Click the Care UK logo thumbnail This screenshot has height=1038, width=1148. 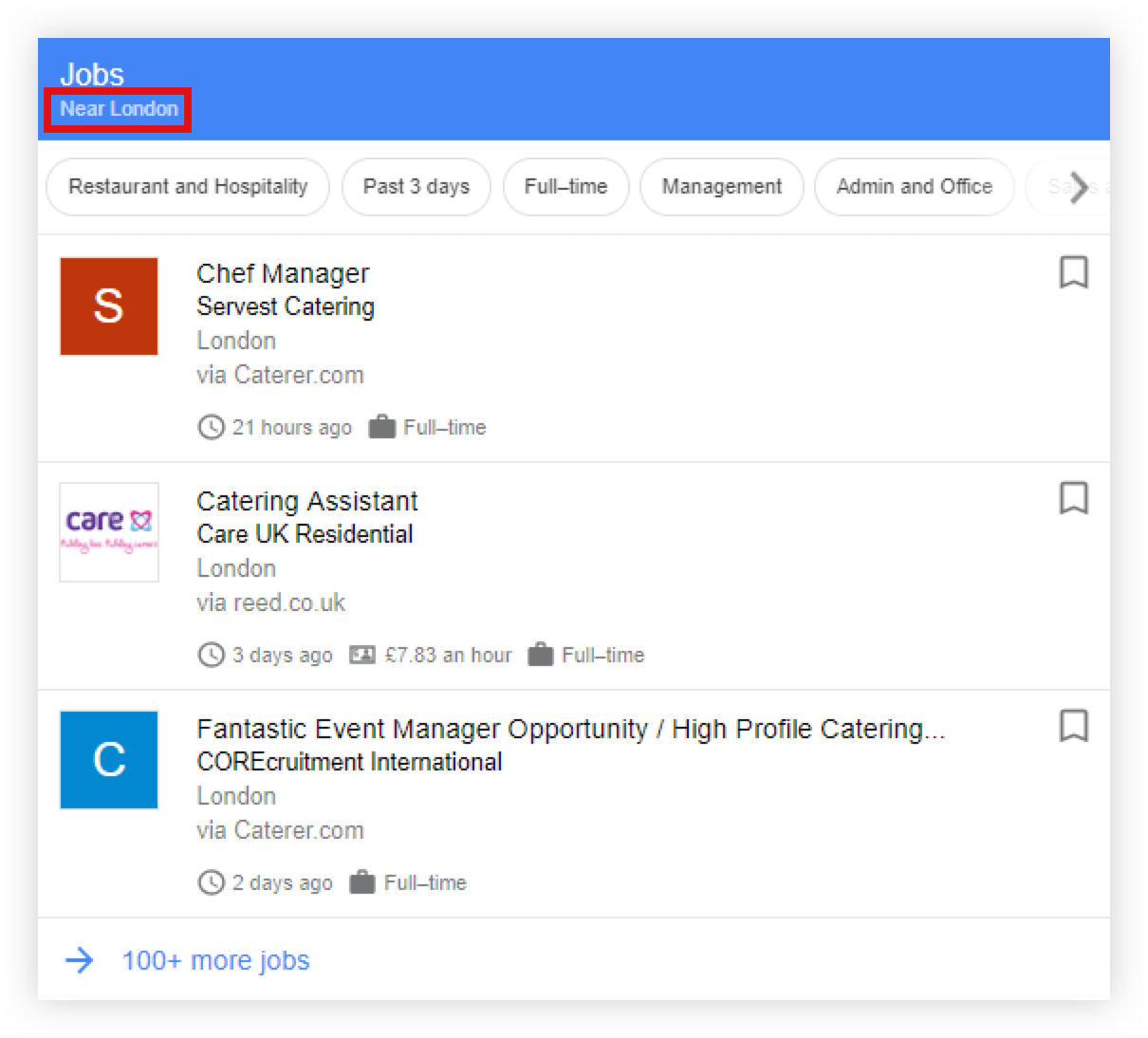coord(109,531)
